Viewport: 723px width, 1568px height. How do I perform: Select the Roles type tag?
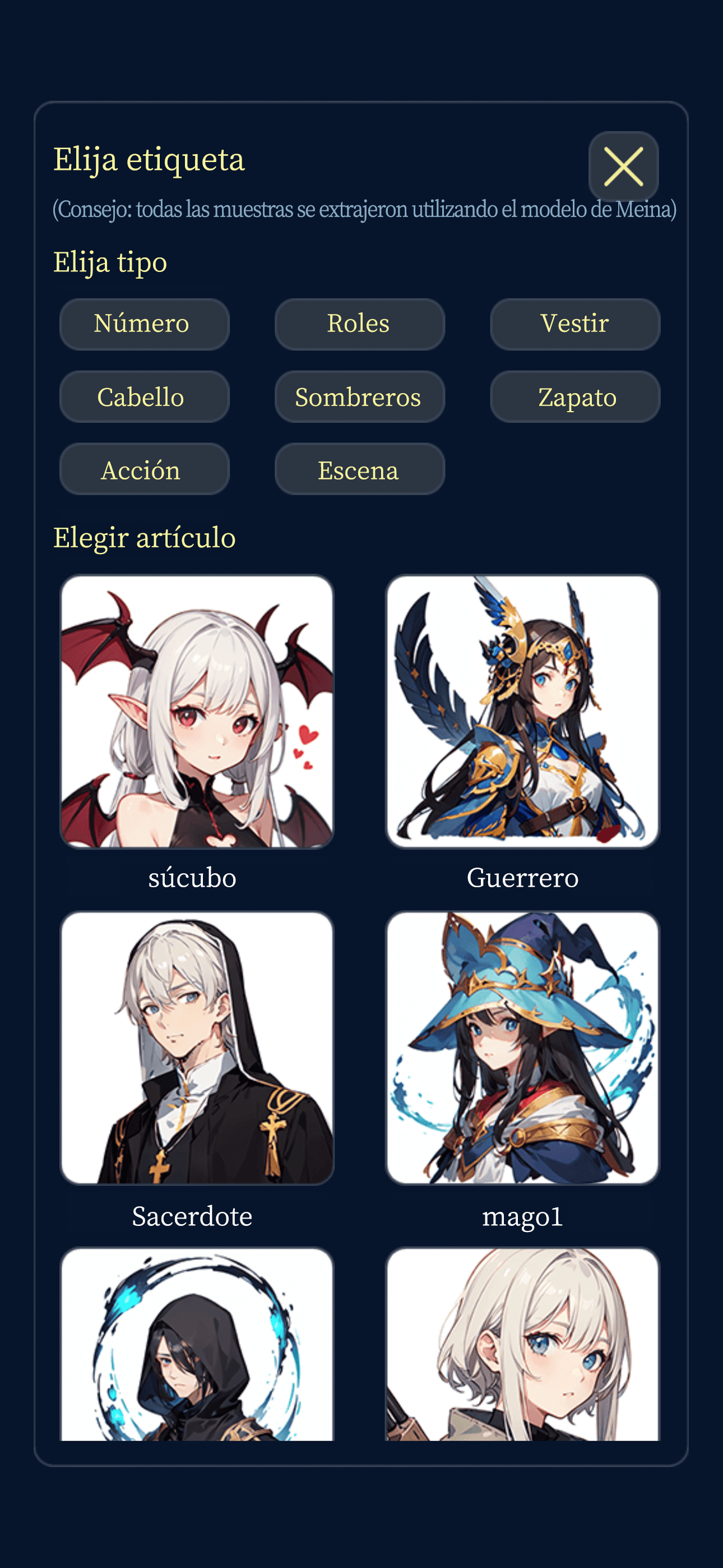point(360,324)
